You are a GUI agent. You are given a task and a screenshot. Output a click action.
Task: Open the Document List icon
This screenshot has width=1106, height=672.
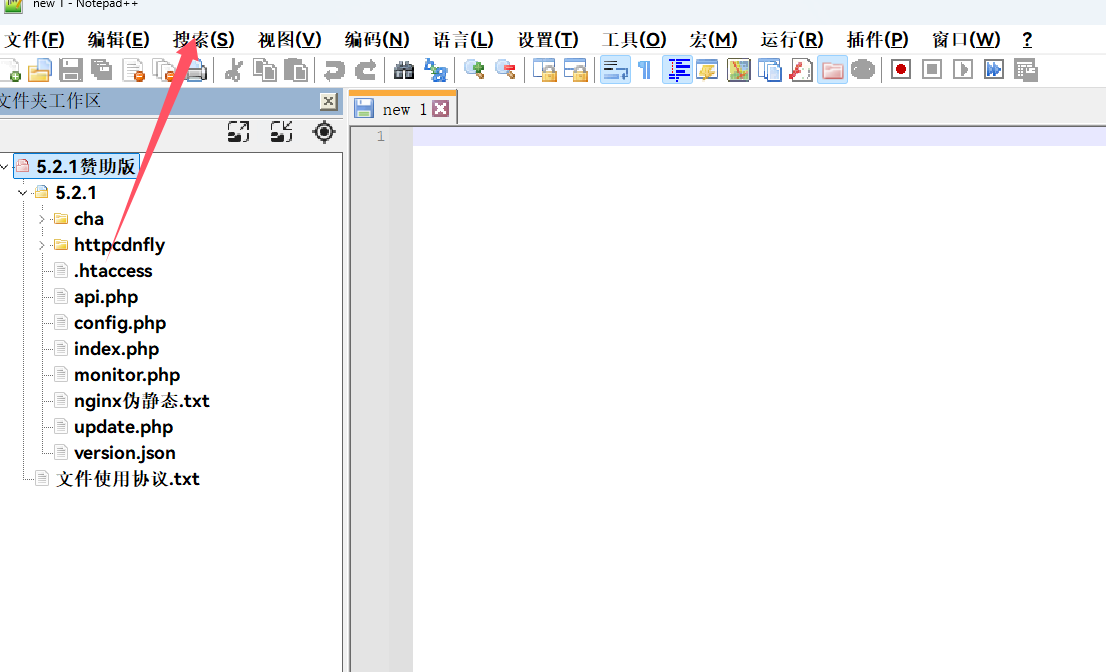770,70
